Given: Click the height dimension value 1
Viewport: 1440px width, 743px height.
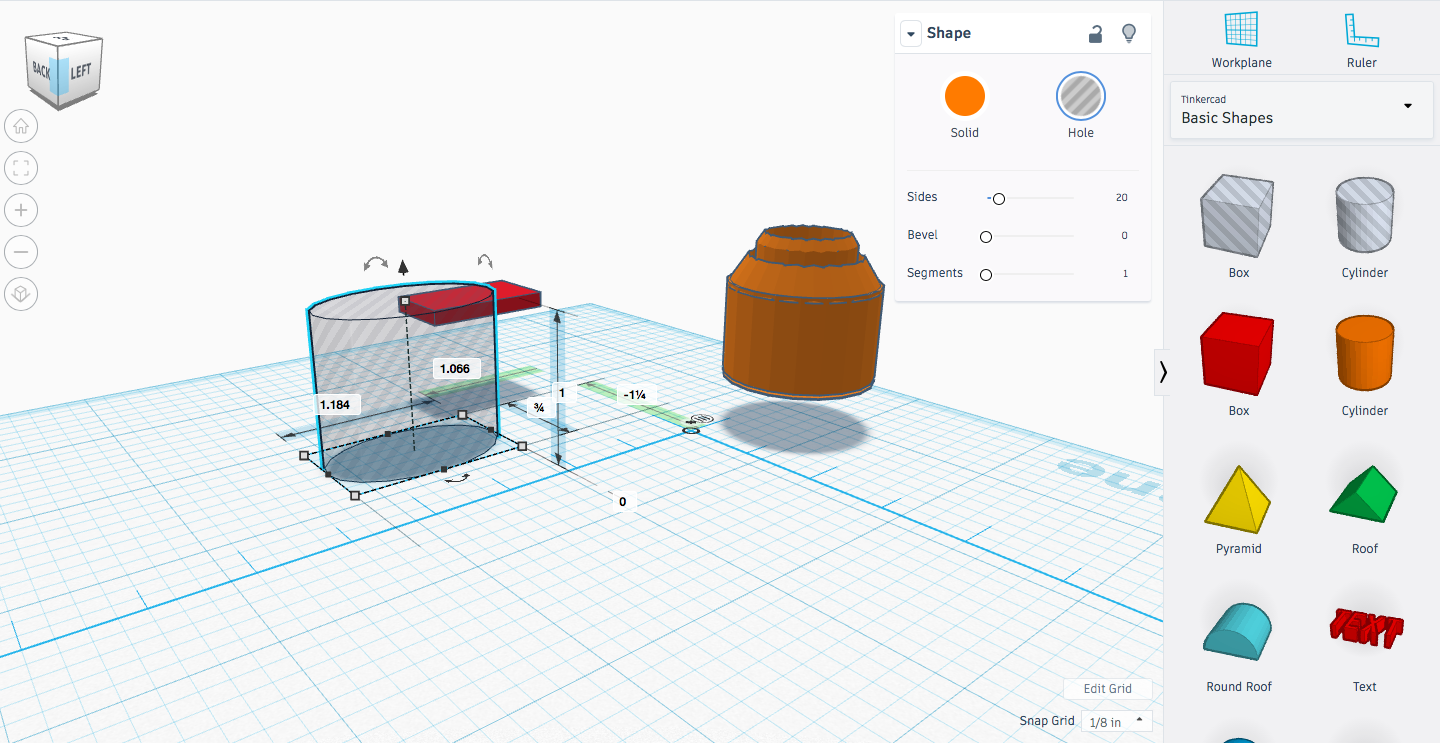Looking at the screenshot, I should pyautogui.click(x=562, y=393).
